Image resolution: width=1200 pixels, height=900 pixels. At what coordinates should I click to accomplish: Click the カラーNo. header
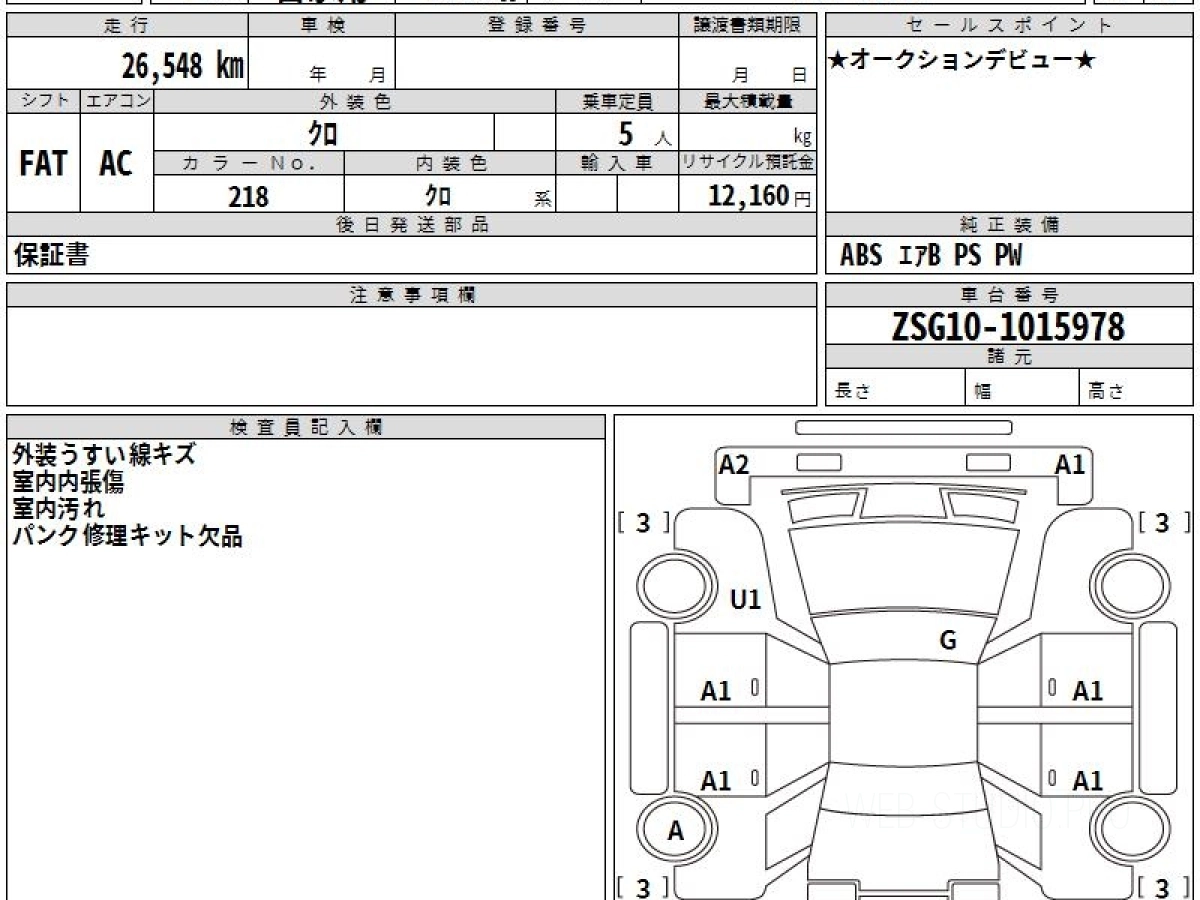[249, 164]
